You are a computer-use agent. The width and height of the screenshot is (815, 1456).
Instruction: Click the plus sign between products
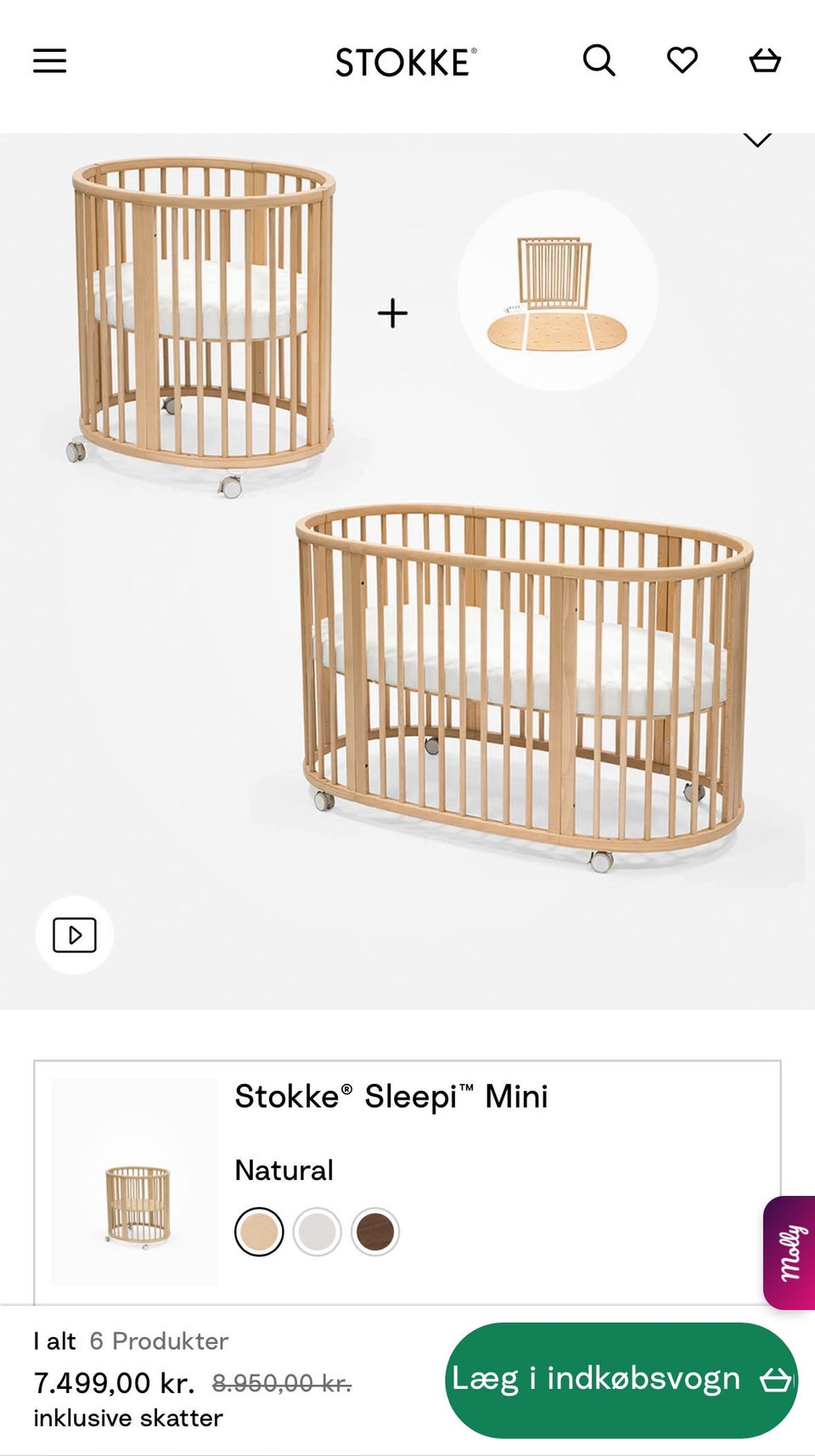click(x=392, y=313)
